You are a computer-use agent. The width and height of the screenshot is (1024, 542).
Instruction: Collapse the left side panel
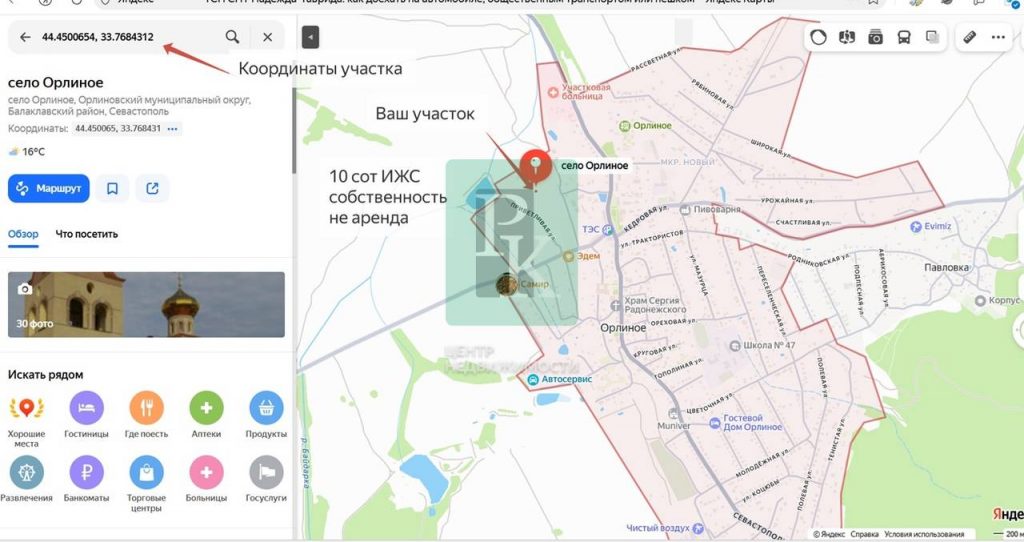[x=310, y=38]
